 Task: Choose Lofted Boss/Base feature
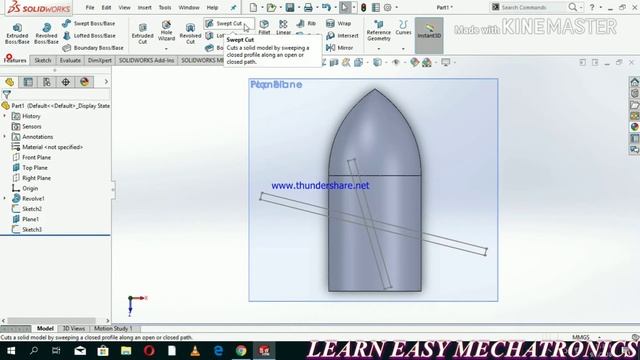[89, 36]
